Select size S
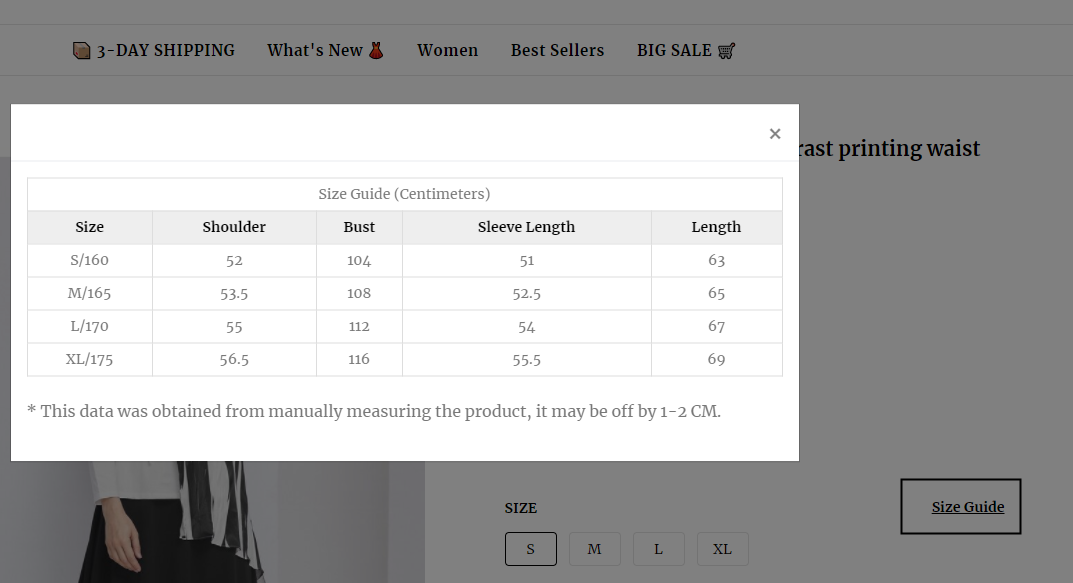 (531, 549)
